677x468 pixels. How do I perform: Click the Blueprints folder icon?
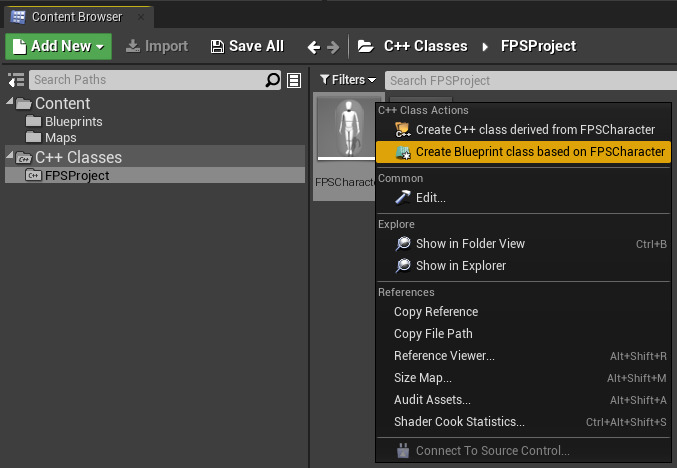click(34, 121)
